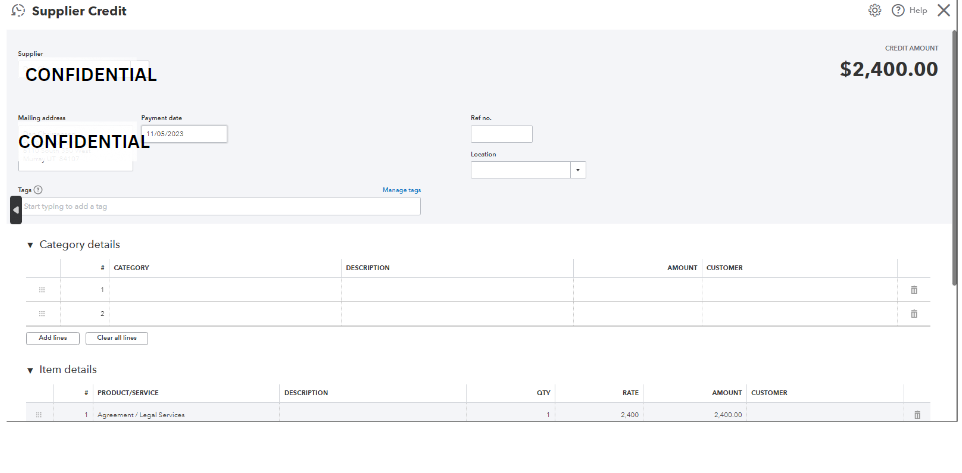The height and width of the screenshot is (473, 962).
Task: Click the Help question mark icon
Action: (898, 10)
